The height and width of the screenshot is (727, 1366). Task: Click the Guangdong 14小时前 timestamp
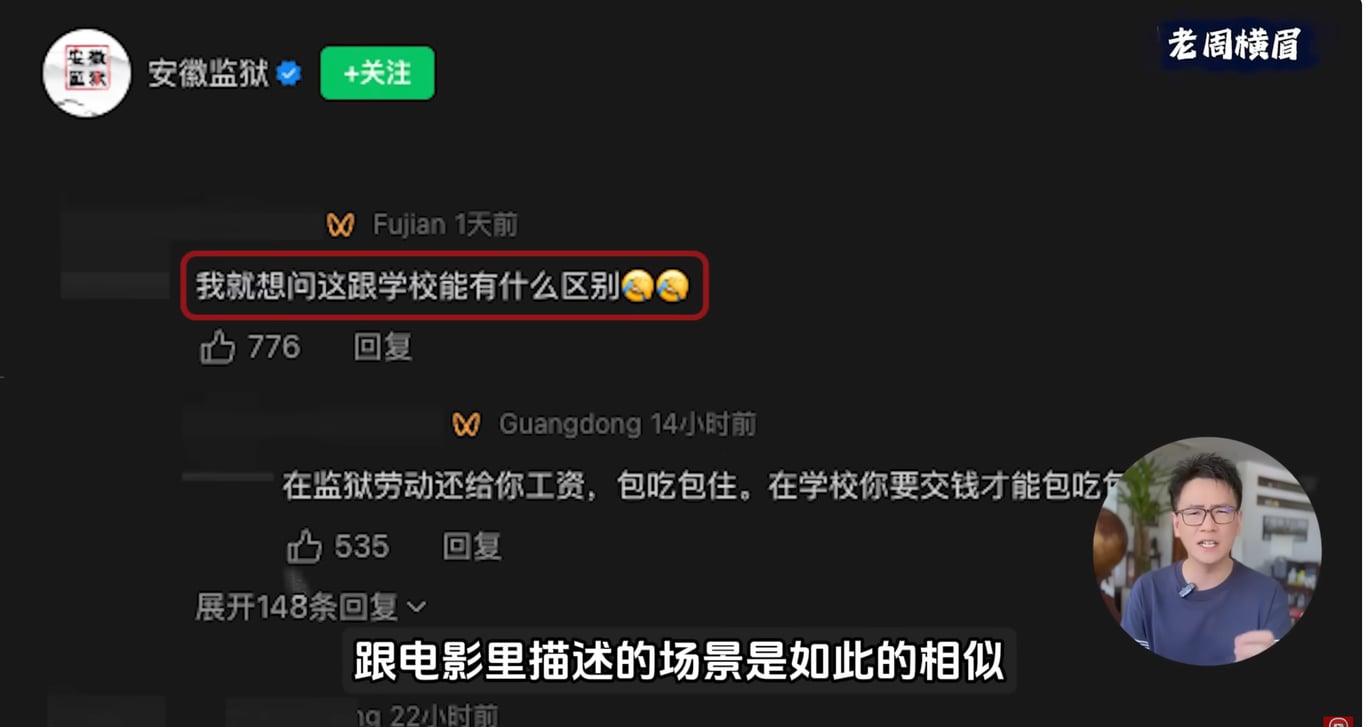pyautogui.click(x=628, y=424)
